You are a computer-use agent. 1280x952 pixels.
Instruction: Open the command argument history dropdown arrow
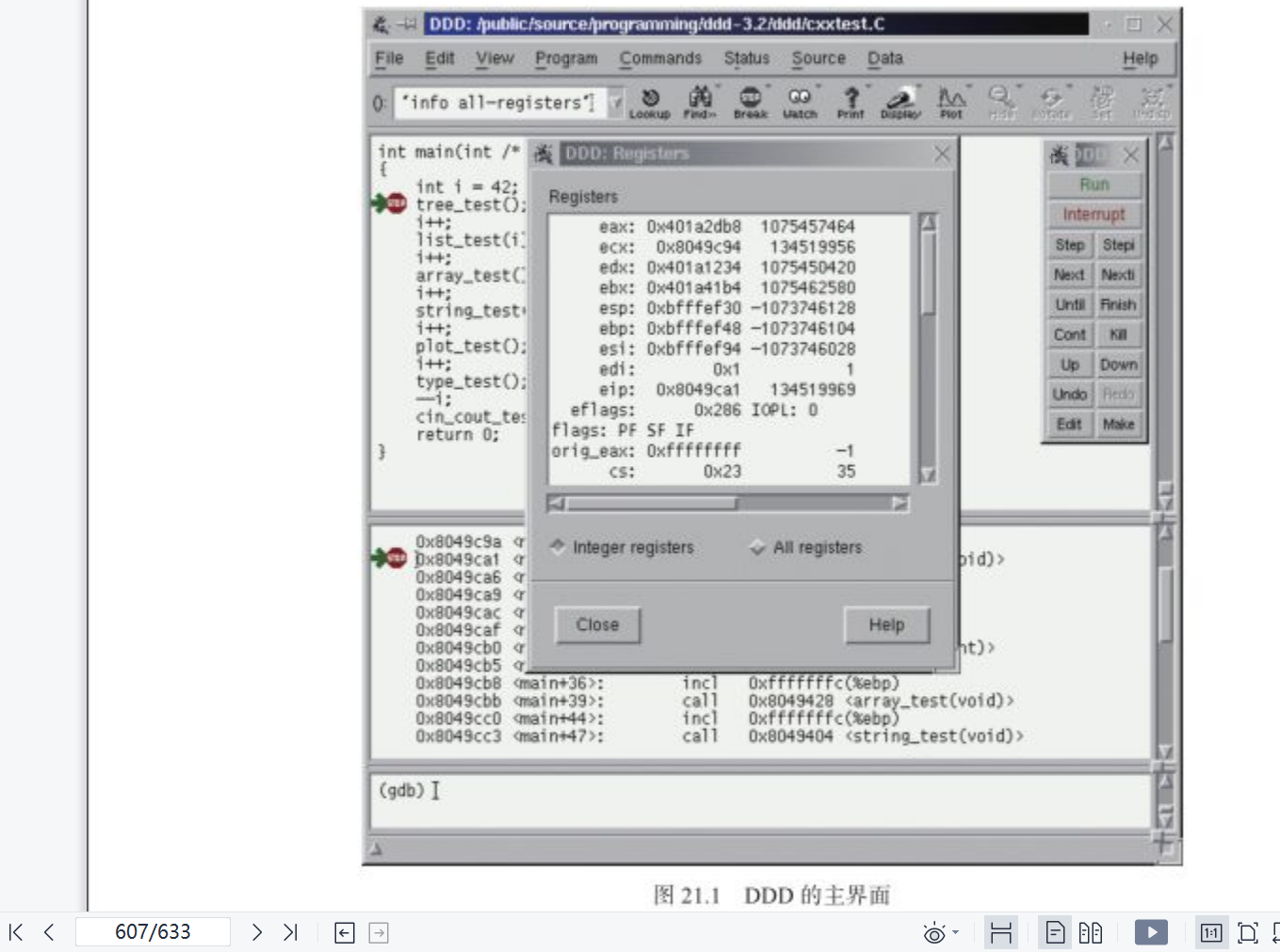(615, 102)
